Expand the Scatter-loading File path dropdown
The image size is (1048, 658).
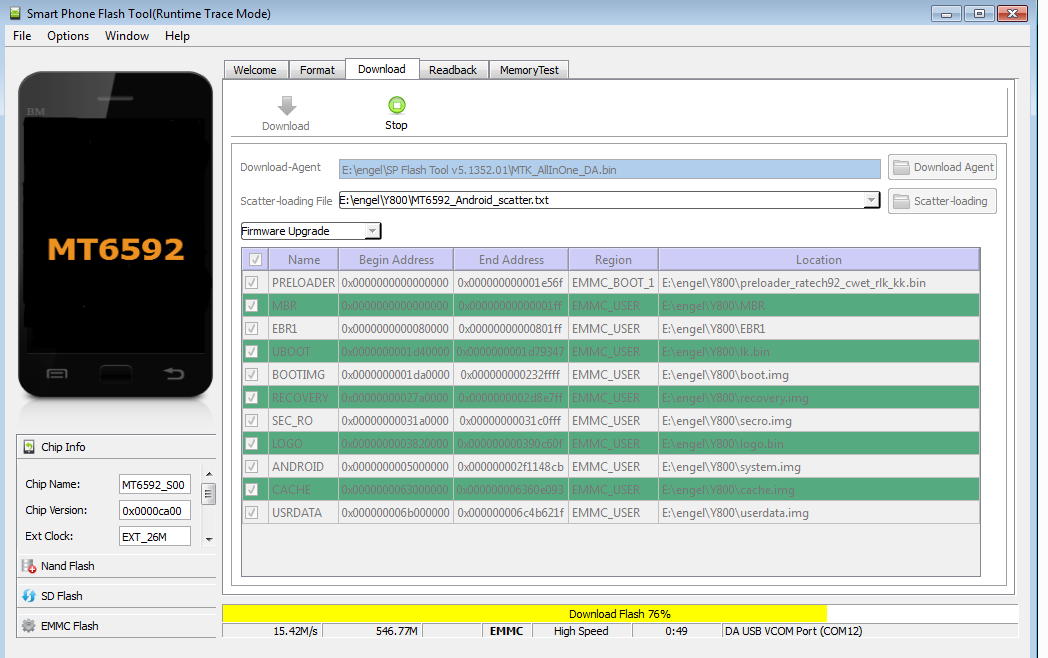tap(871, 200)
